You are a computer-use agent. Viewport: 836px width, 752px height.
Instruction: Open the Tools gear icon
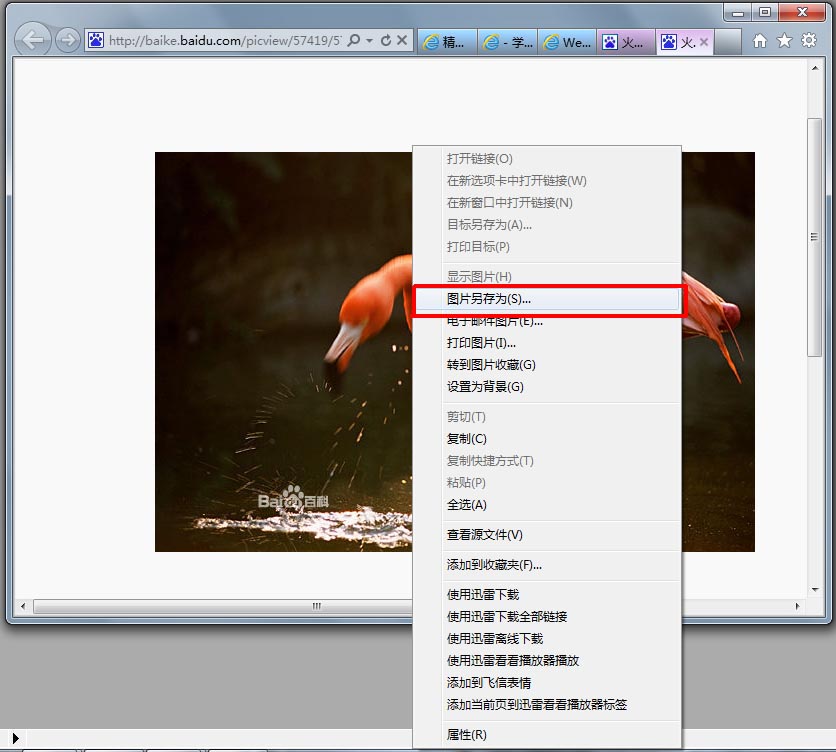(x=809, y=41)
